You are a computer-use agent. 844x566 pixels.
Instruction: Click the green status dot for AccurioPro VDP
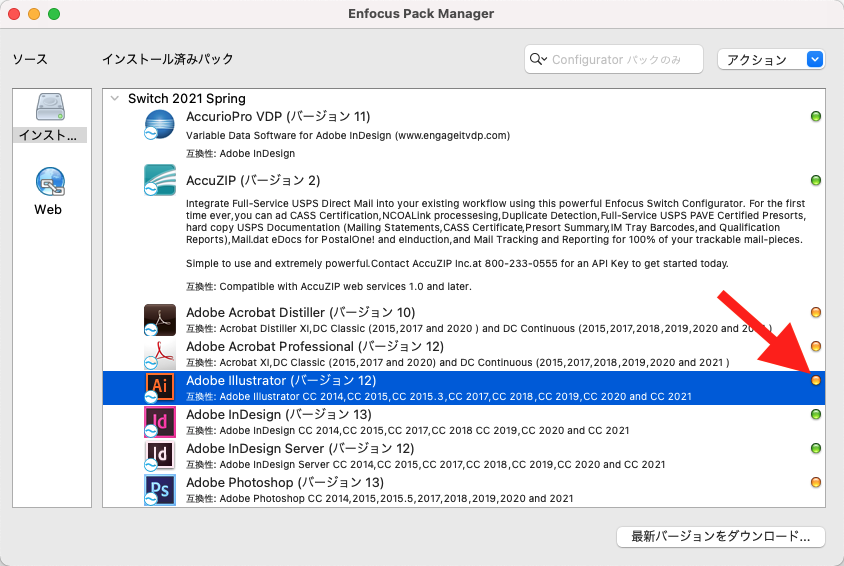[816, 117]
